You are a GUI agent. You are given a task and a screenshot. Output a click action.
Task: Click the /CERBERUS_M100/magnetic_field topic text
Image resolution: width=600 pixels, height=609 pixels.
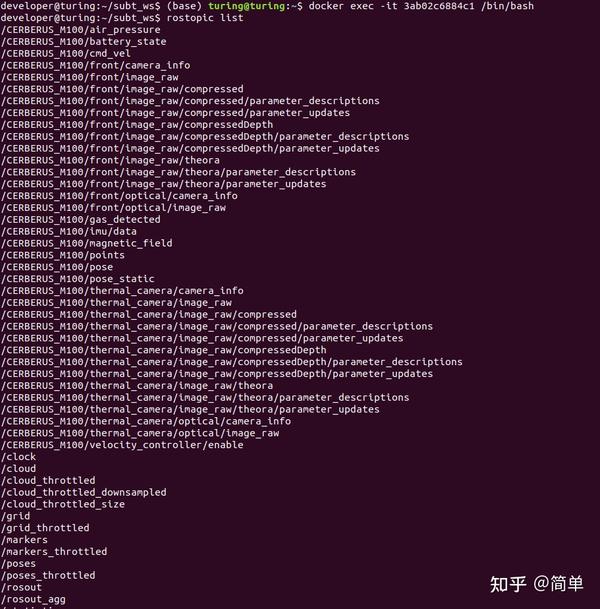point(87,243)
